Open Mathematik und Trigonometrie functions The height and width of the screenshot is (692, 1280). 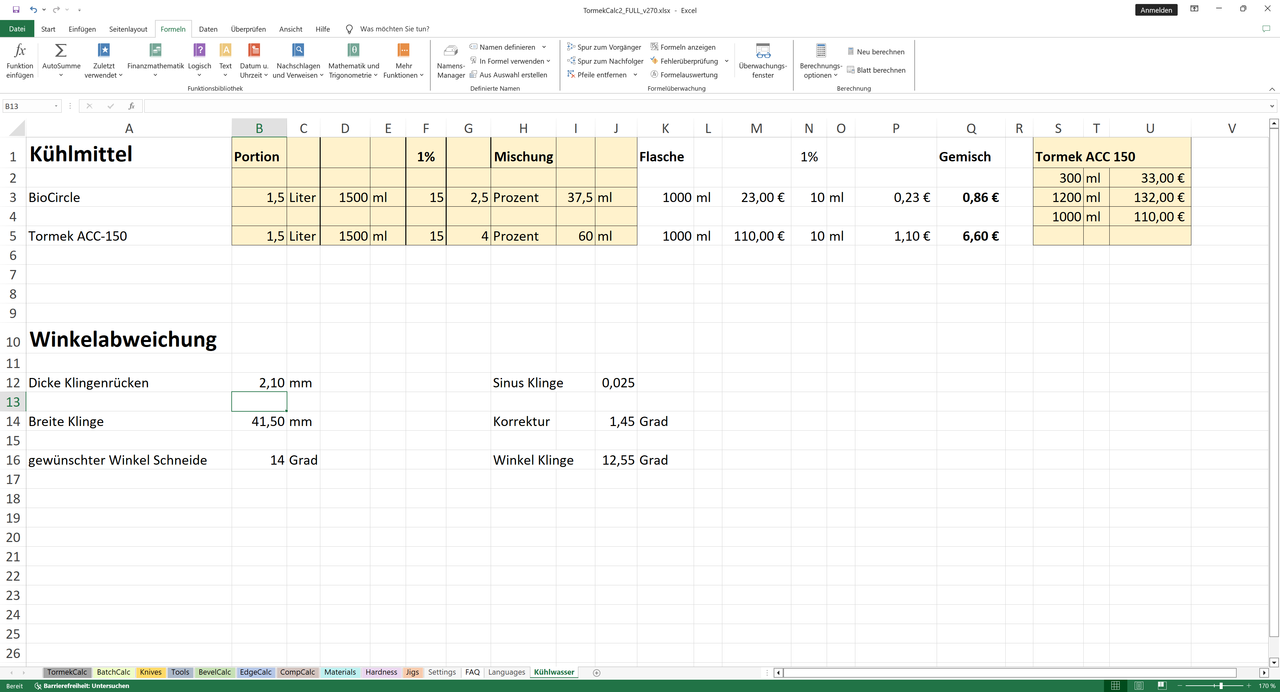pos(354,61)
